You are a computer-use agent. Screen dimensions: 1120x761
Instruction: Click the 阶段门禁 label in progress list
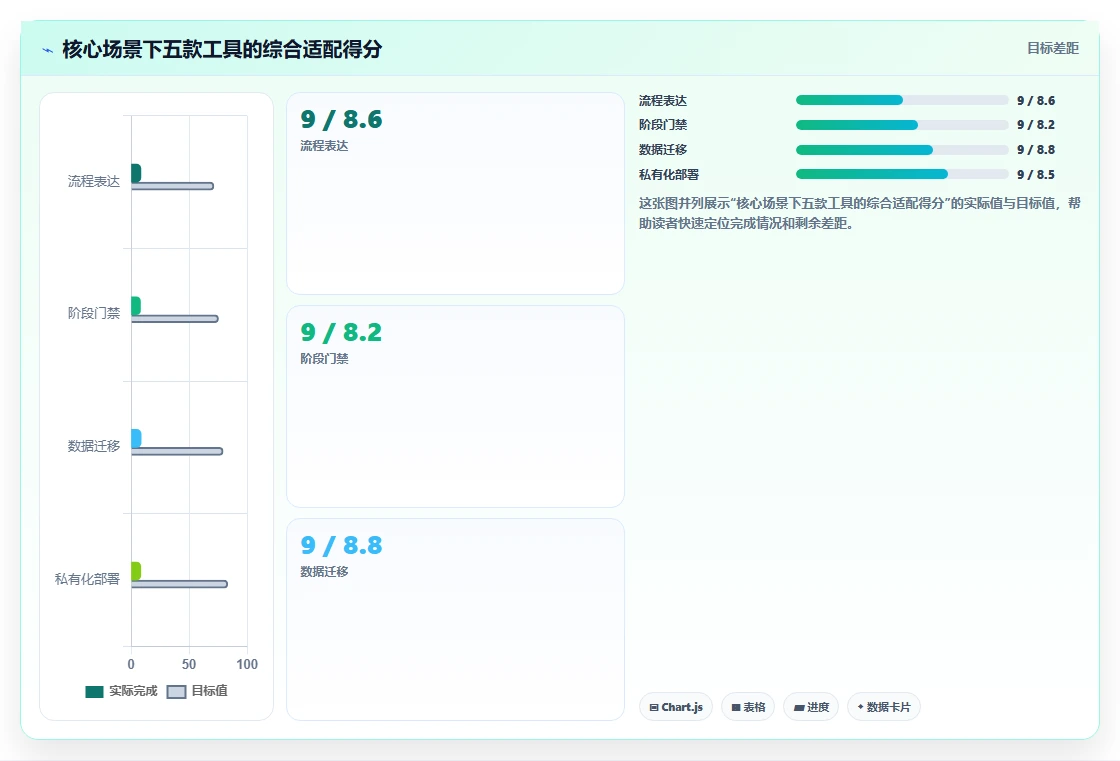click(x=663, y=125)
